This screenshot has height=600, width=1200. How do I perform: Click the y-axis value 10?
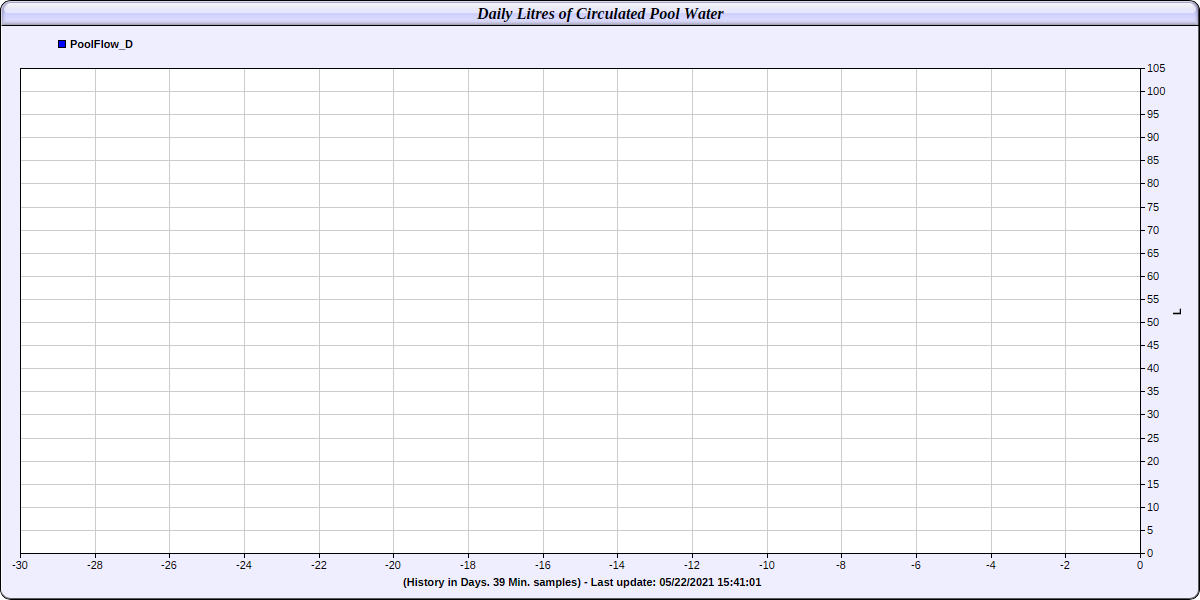(1153, 507)
